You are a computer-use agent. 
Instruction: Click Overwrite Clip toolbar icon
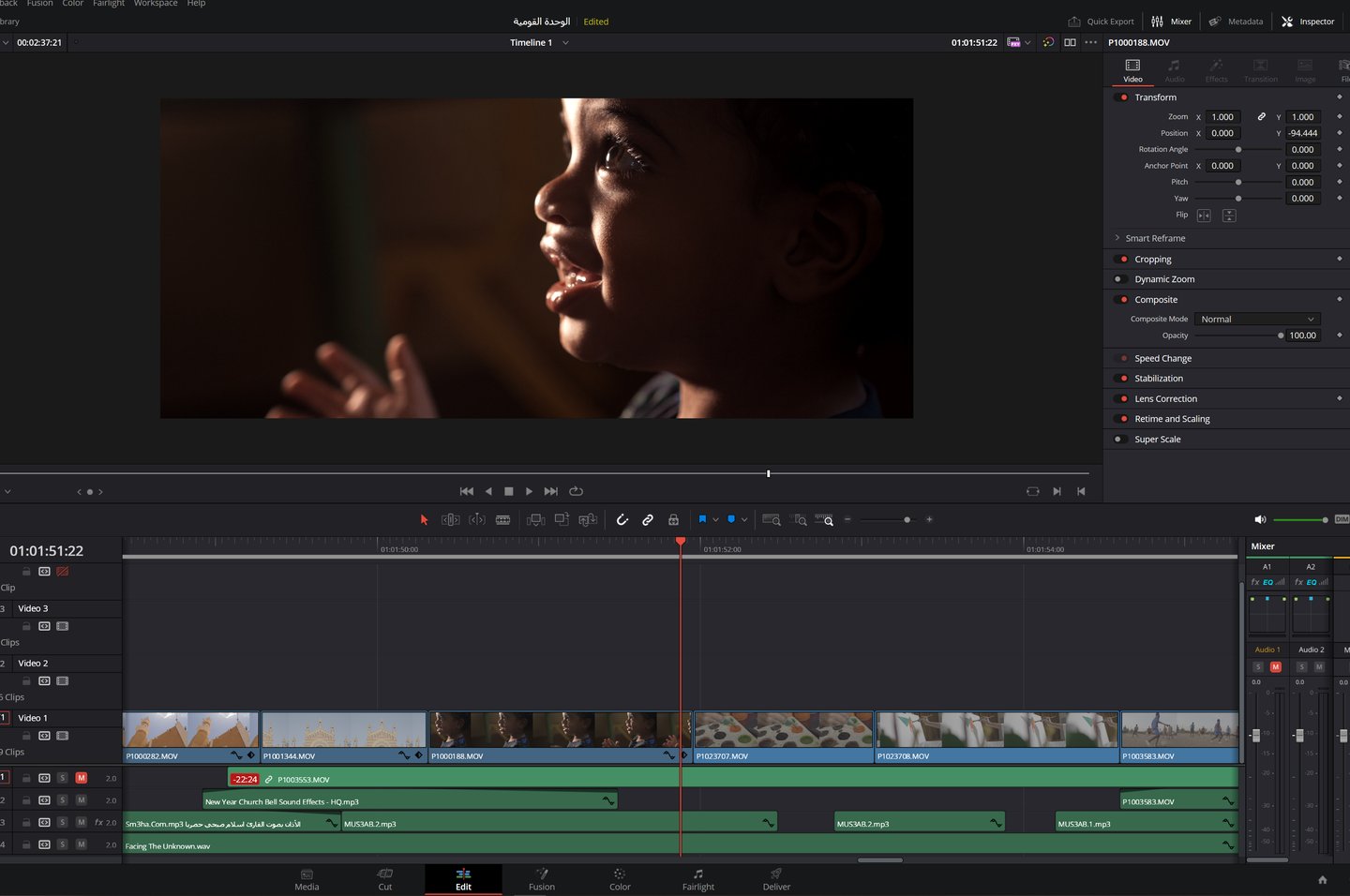click(562, 519)
